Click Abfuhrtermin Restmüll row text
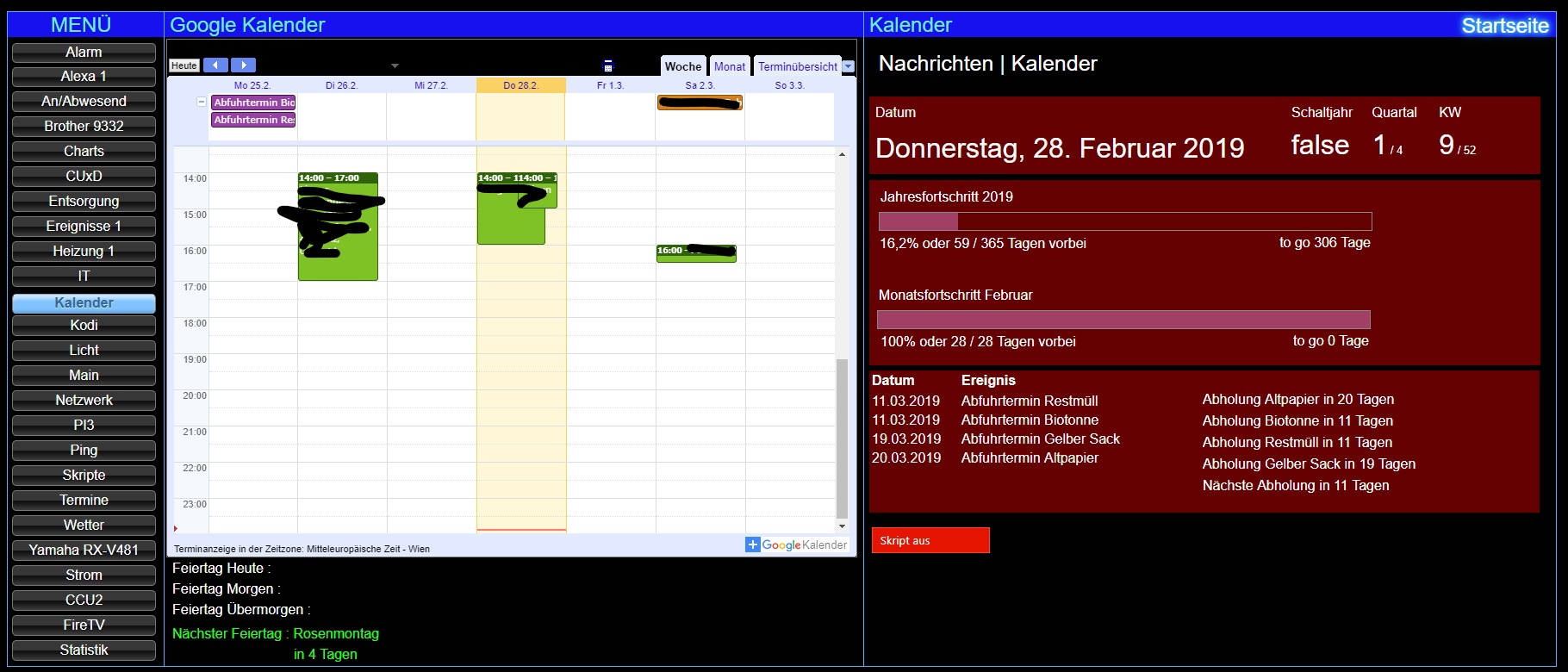The image size is (1568, 672). pyautogui.click(x=1030, y=401)
